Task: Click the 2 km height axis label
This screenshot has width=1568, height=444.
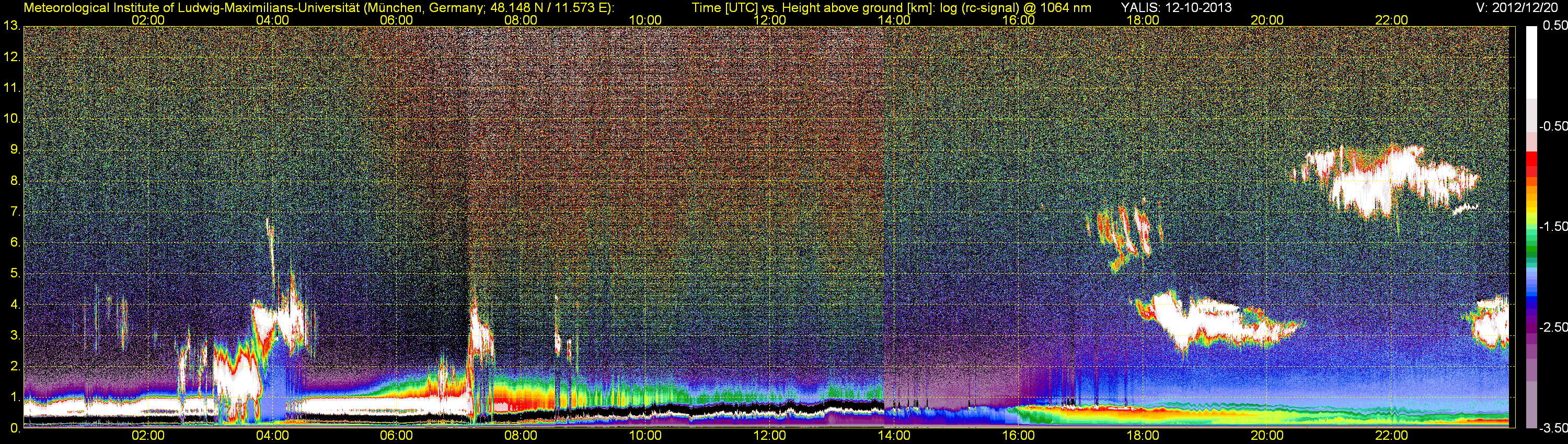Action: [15, 366]
